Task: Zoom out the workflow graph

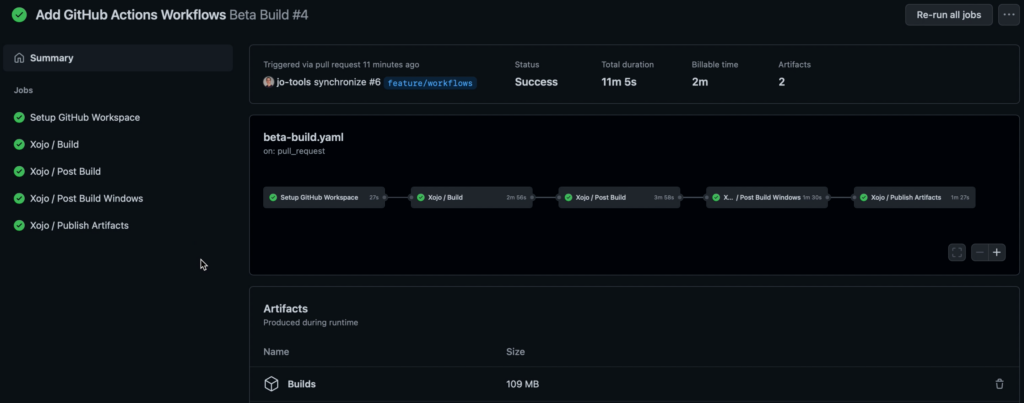Action: [x=980, y=252]
